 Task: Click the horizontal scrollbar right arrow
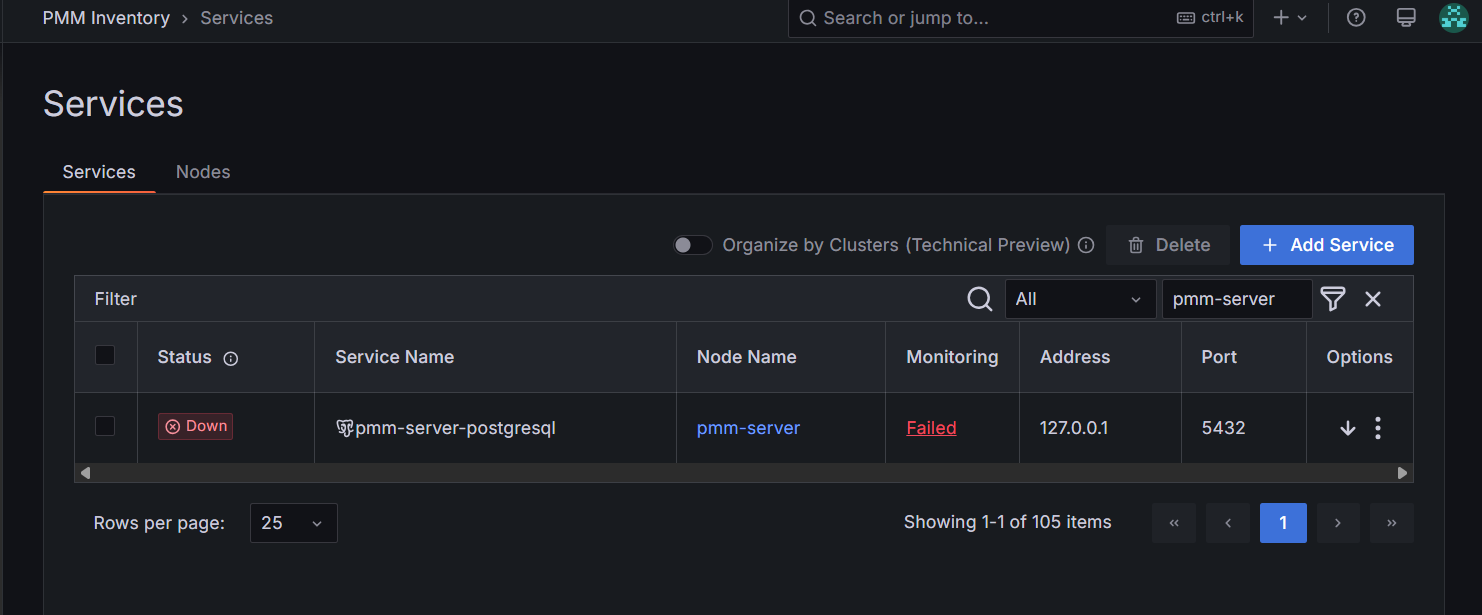(x=1403, y=473)
